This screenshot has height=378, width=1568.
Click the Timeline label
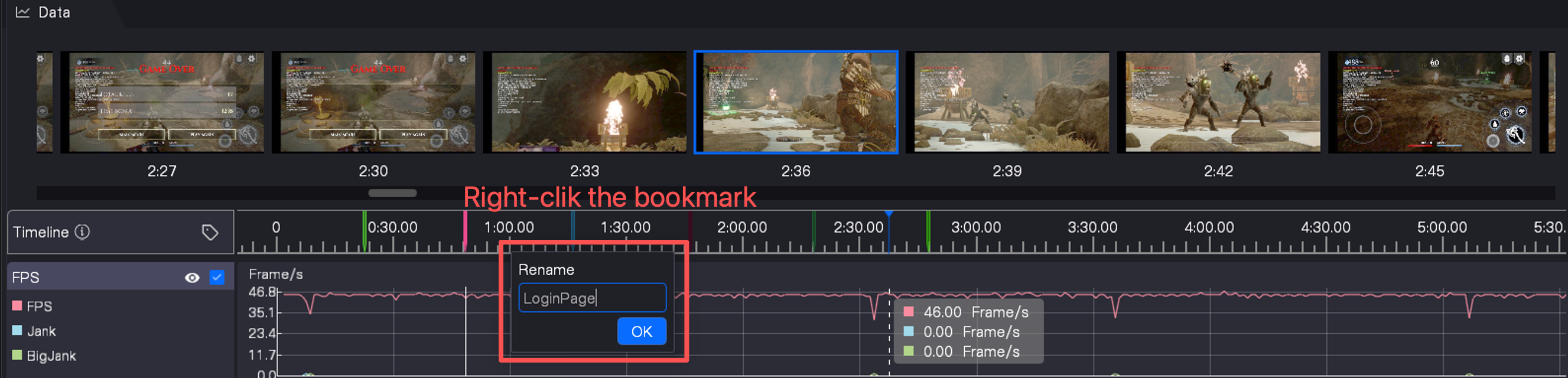tap(41, 232)
